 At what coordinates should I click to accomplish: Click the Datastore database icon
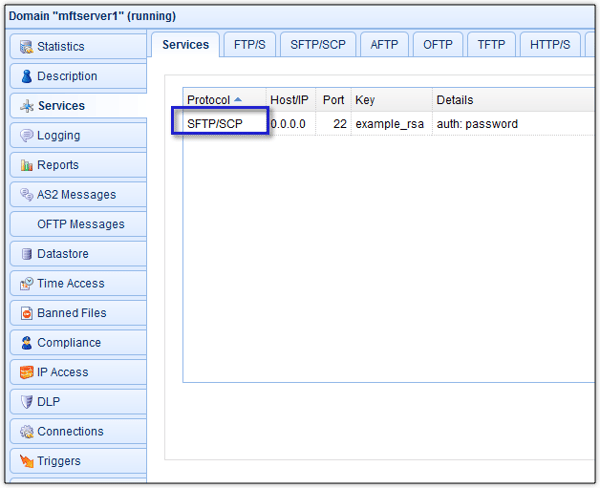[x=26, y=254]
